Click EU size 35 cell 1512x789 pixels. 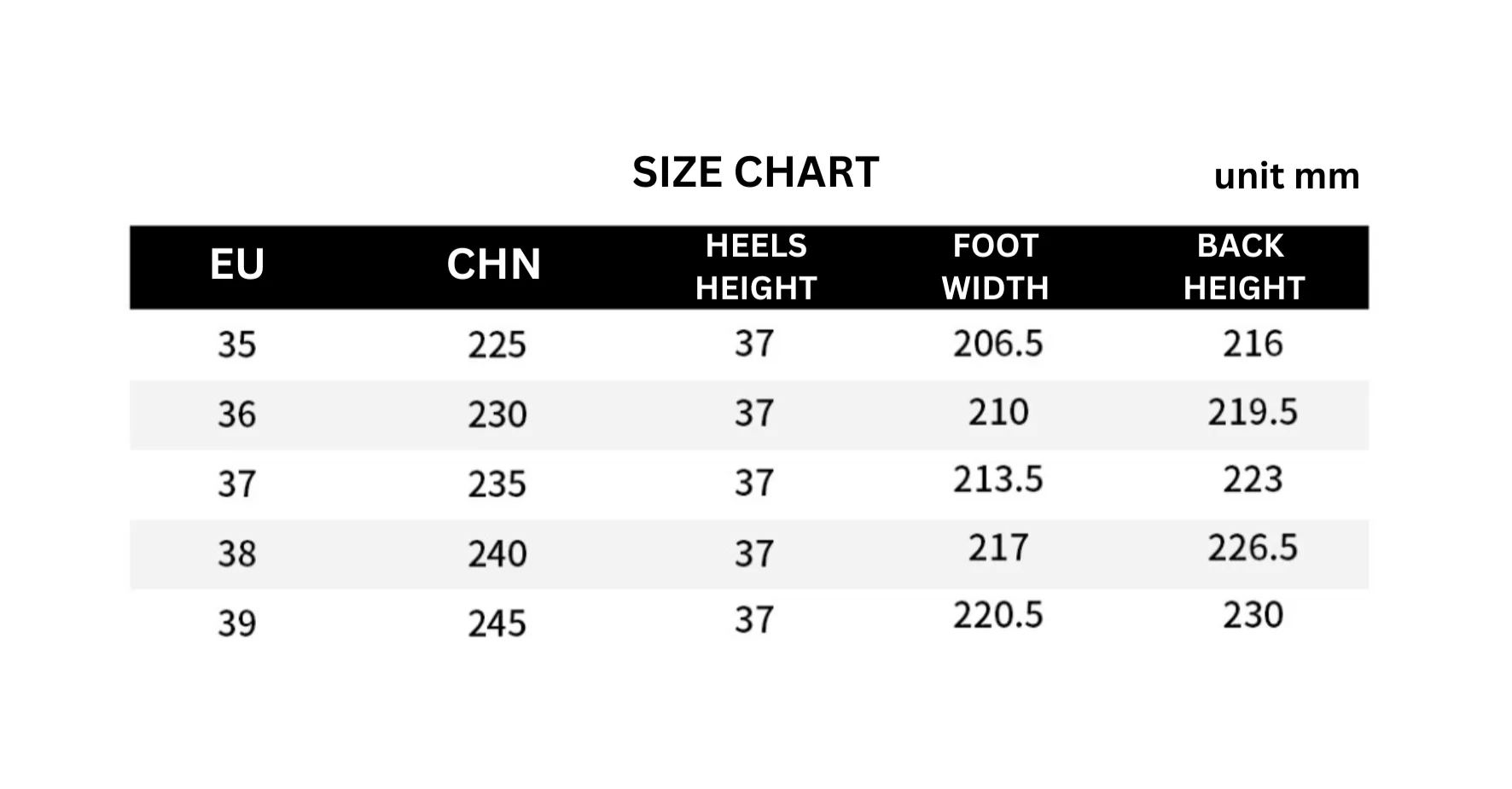[237, 345]
